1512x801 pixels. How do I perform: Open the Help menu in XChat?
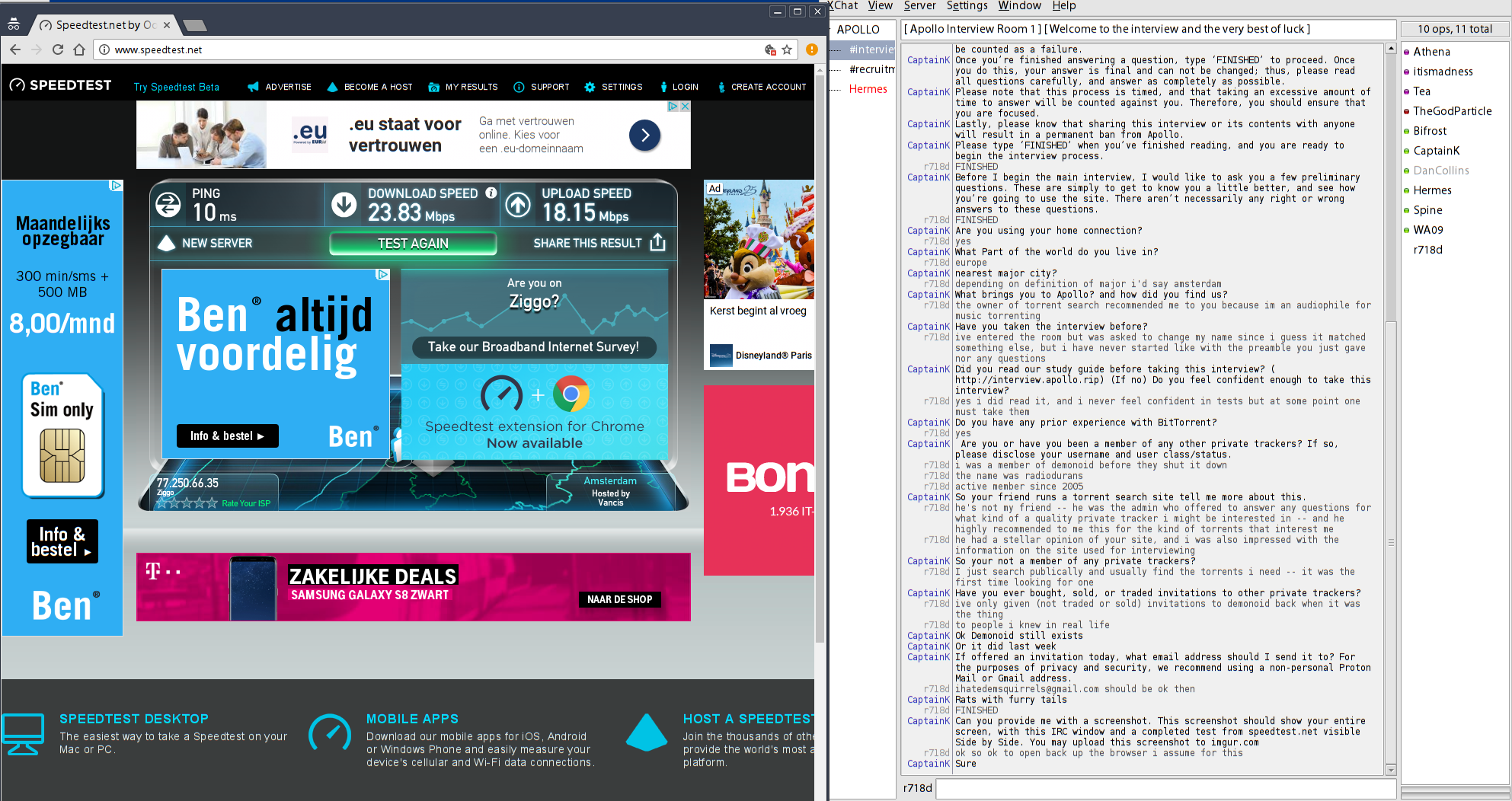click(1064, 6)
